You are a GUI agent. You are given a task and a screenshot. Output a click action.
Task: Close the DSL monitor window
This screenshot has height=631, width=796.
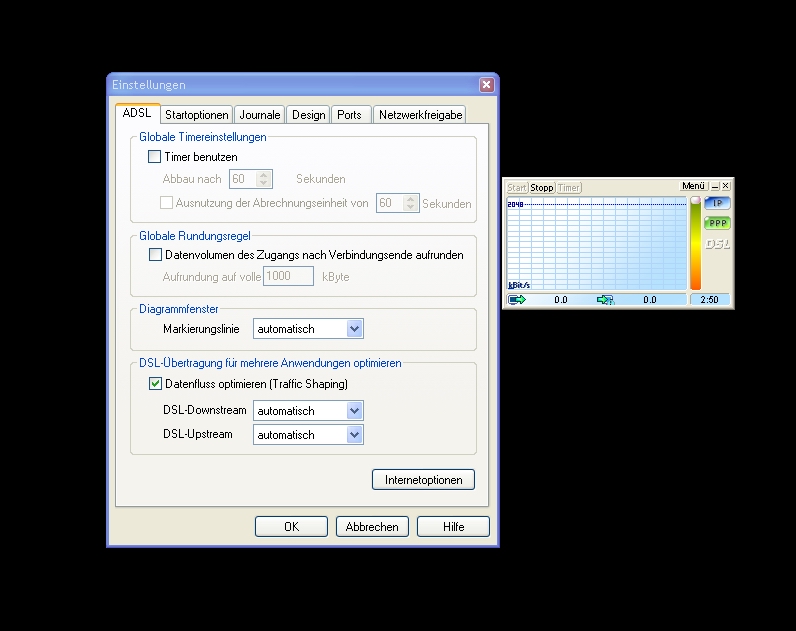coord(726,186)
